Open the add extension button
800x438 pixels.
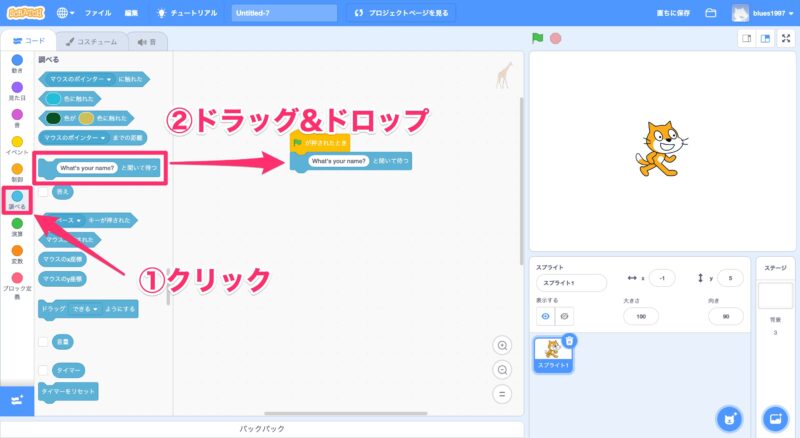click(x=16, y=400)
